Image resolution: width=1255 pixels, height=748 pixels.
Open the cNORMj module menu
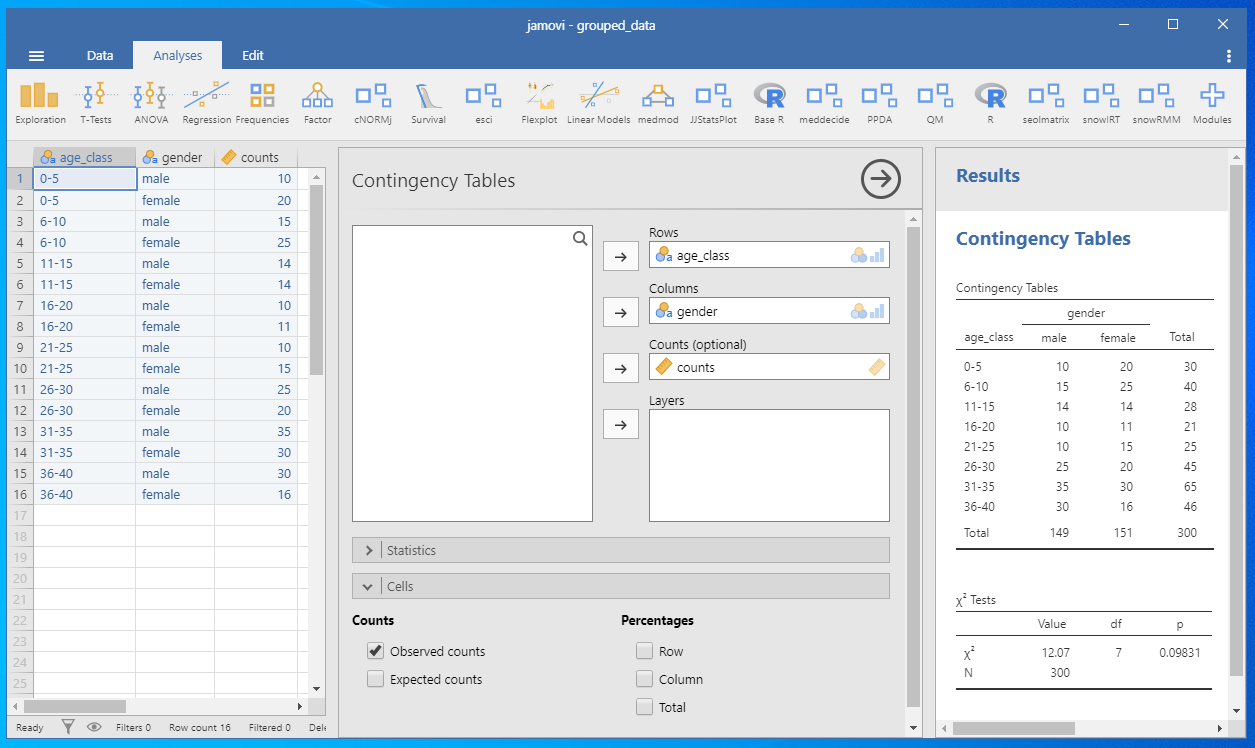[x=373, y=103]
